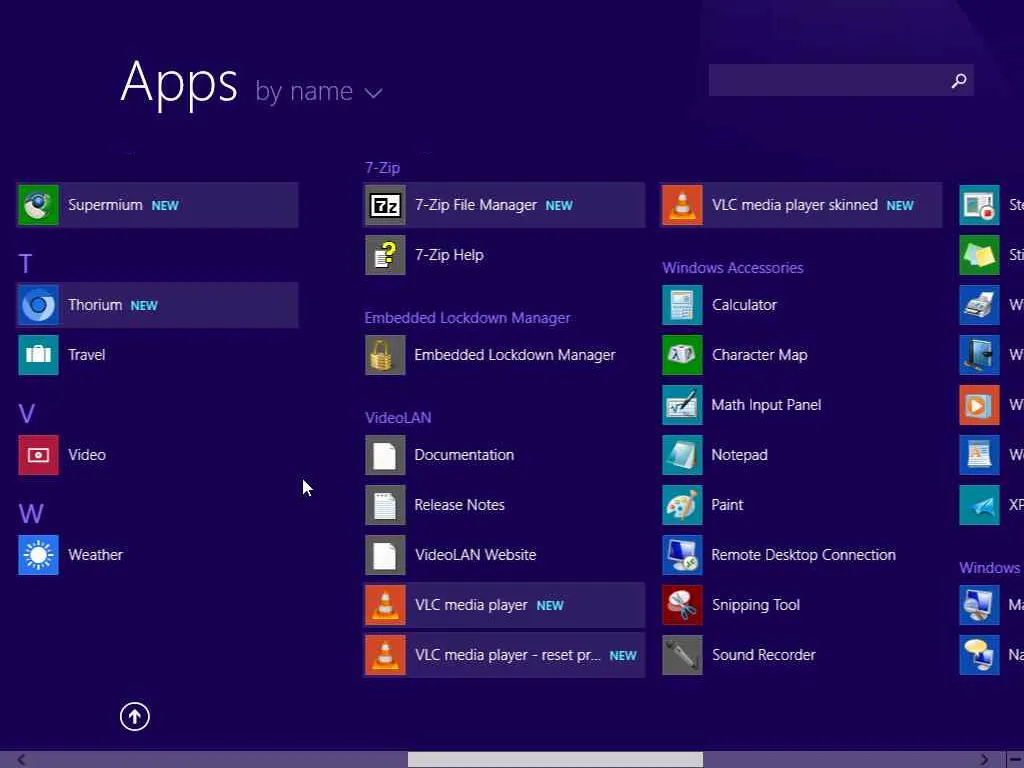The width and height of the screenshot is (1024, 768).
Task: Open the red Video app icon
Action: tap(39, 455)
